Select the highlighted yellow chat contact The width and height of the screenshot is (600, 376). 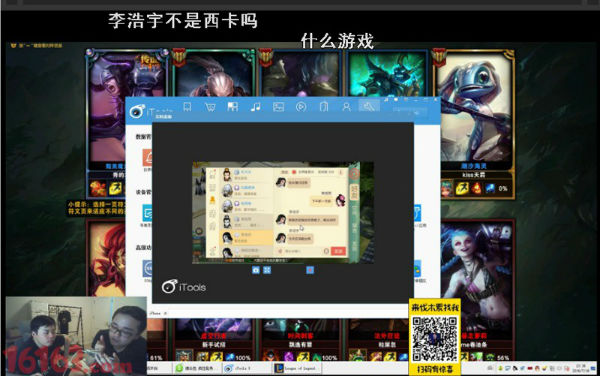tap(247, 238)
